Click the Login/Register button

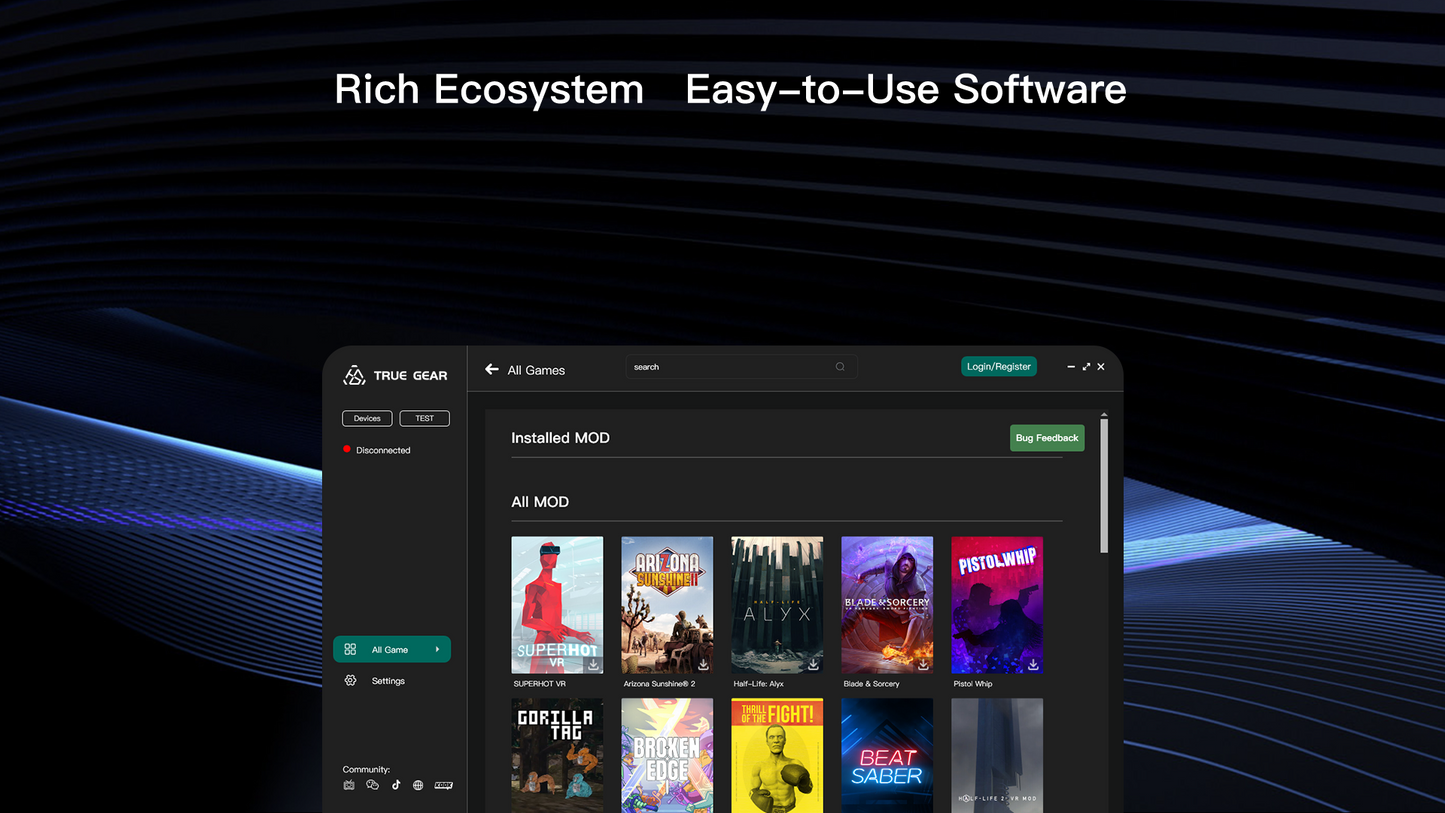pyautogui.click(x=998, y=367)
